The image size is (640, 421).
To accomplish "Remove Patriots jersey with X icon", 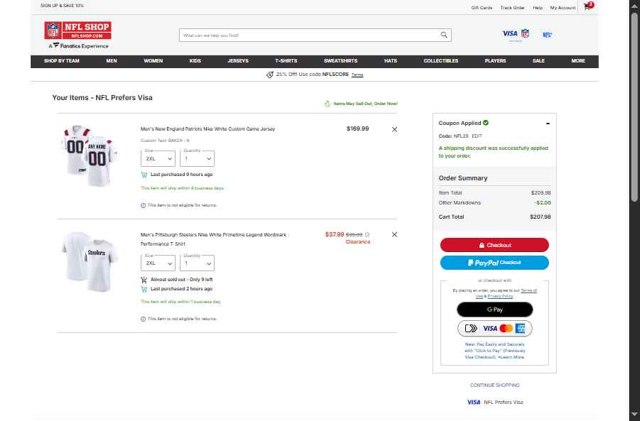I will click(x=394, y=129).
